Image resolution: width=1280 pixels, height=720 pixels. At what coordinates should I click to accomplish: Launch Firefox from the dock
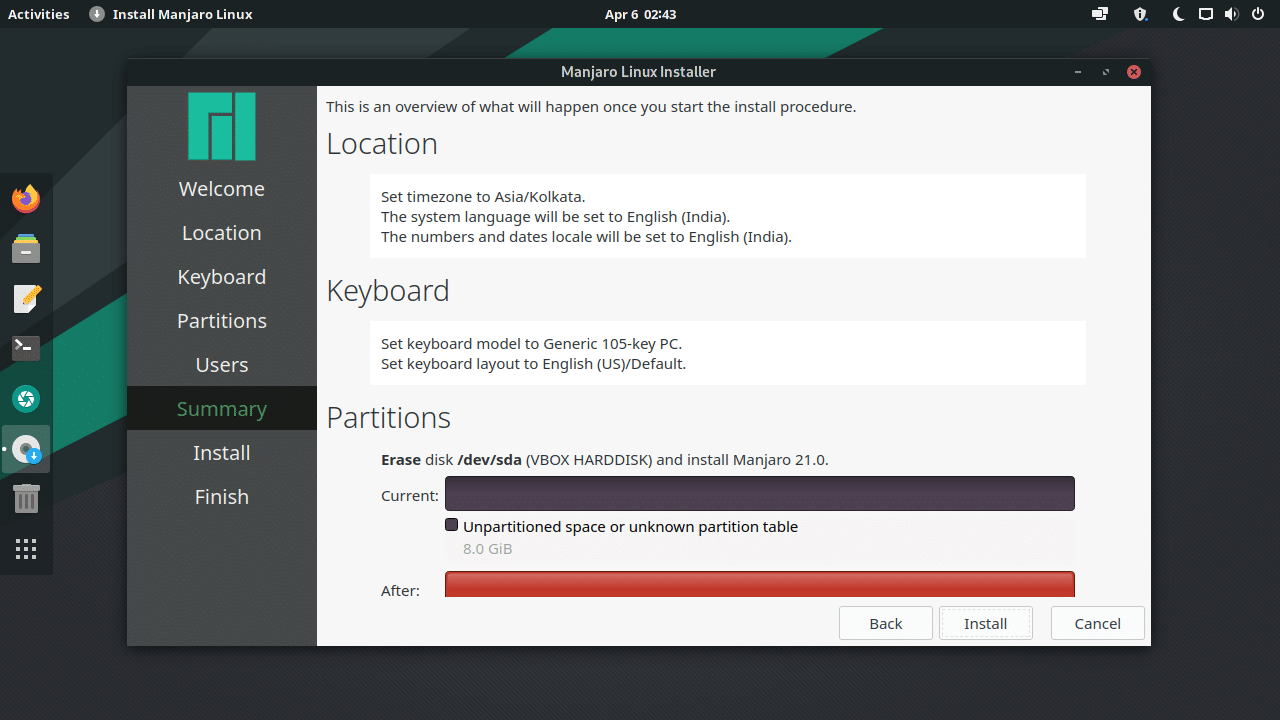click(x=26, y=198)
